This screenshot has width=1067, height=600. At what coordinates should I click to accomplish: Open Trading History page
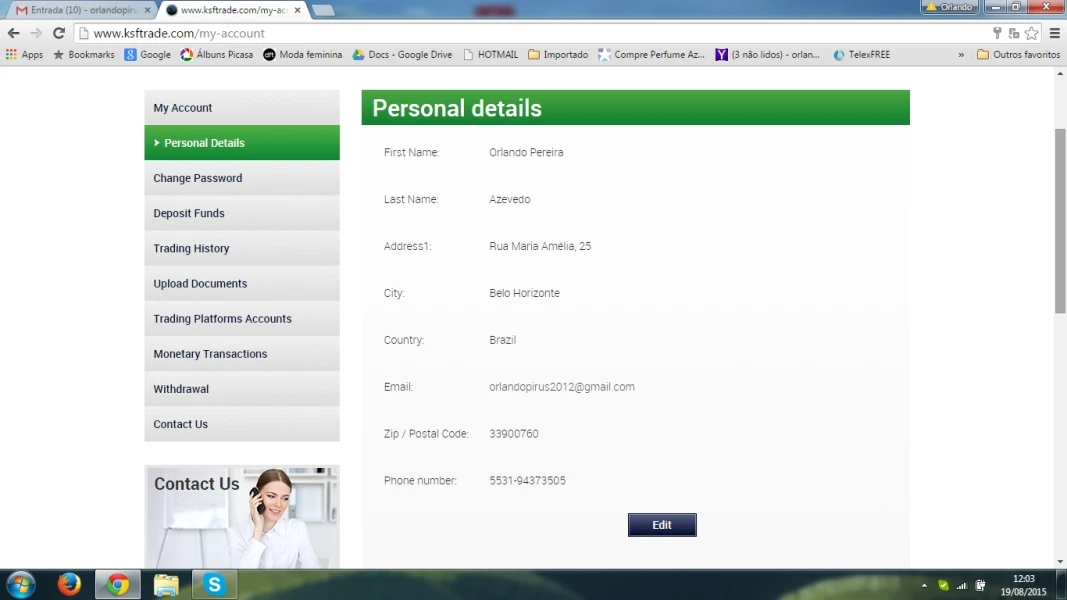242,248
